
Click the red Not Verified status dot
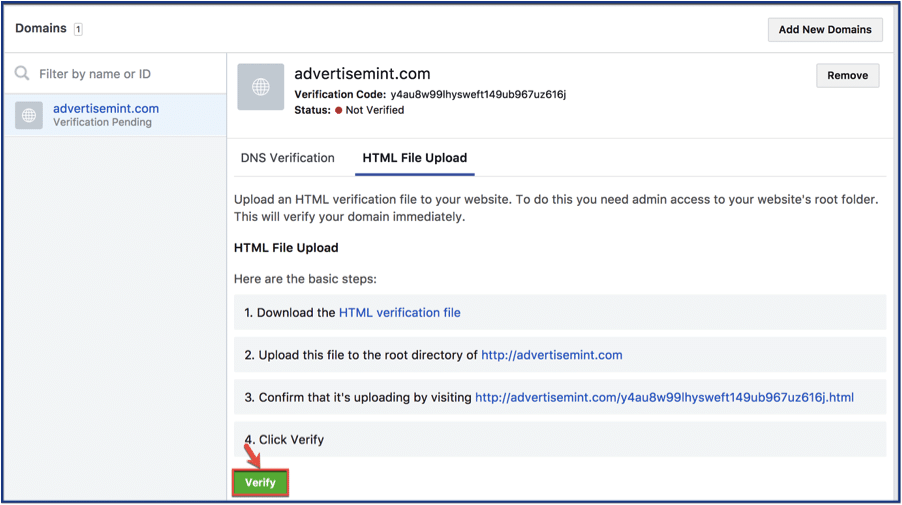(339, 110)
